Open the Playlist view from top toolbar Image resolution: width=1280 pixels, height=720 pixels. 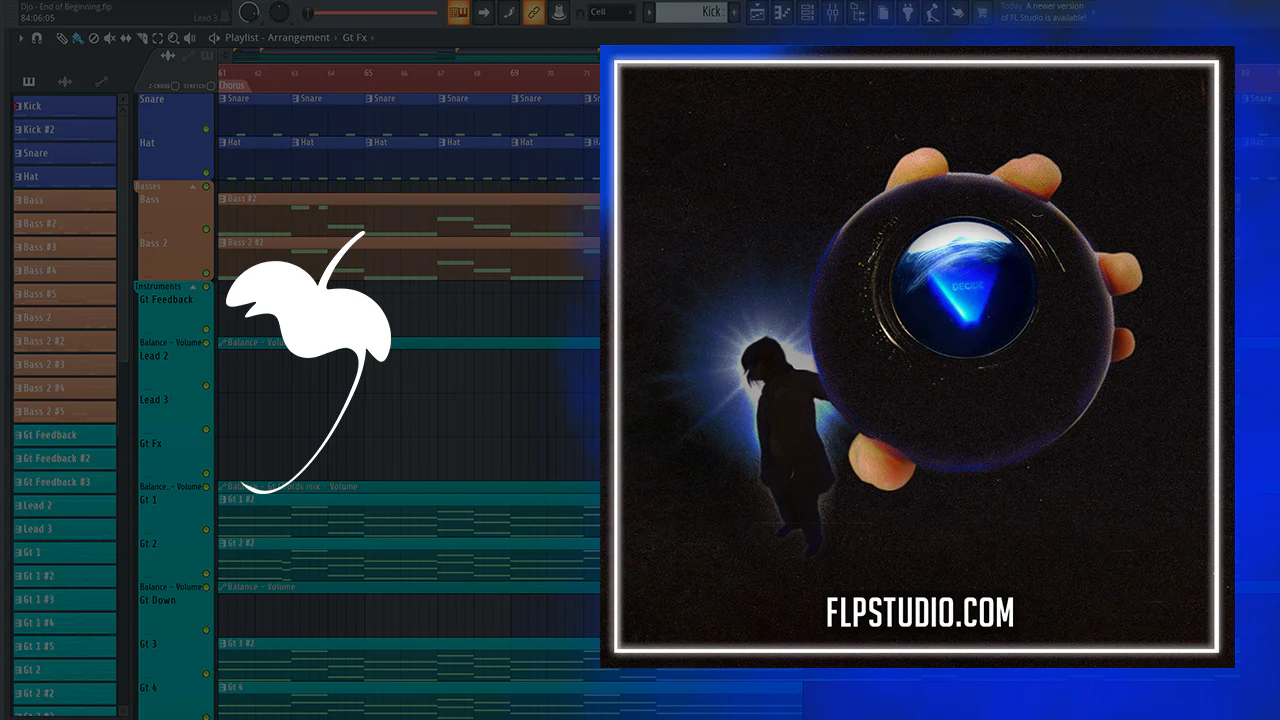pyautogui.click(x=758, y=12)
